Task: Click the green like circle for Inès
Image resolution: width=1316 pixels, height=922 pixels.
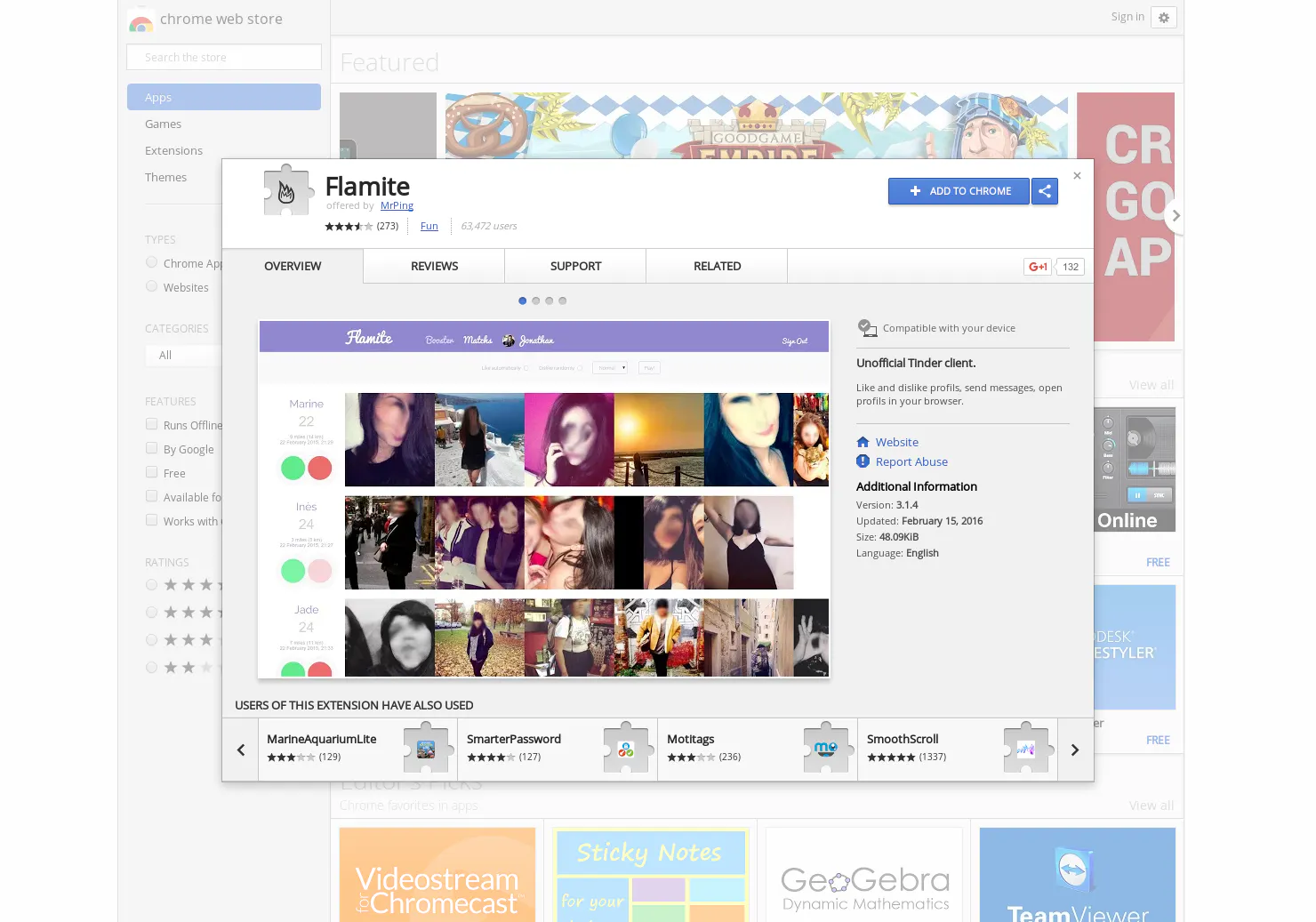Action: tap(293, 571)
